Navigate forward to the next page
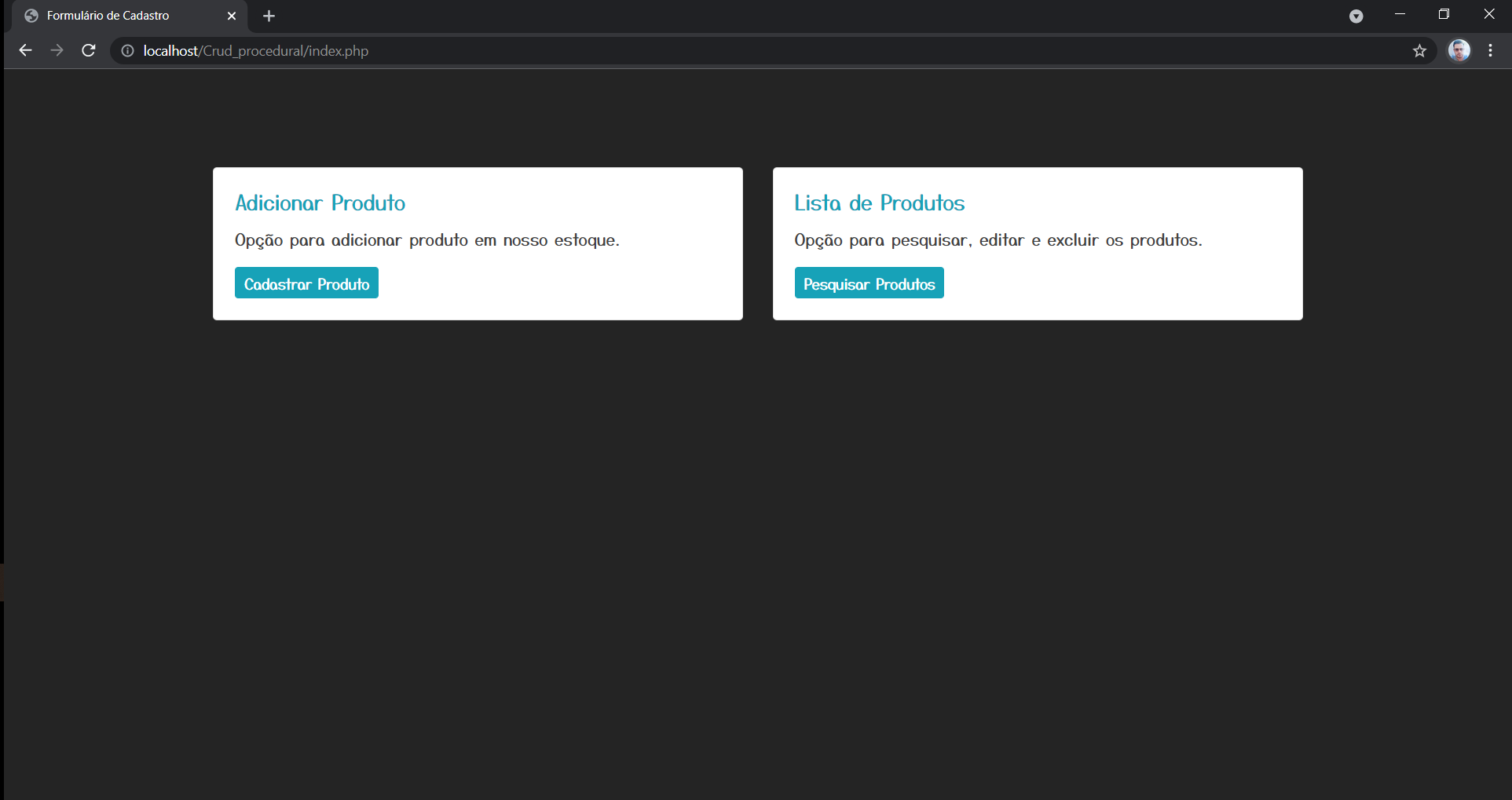Viewport: 1512px width, 800px height. [x=57, y=50]
